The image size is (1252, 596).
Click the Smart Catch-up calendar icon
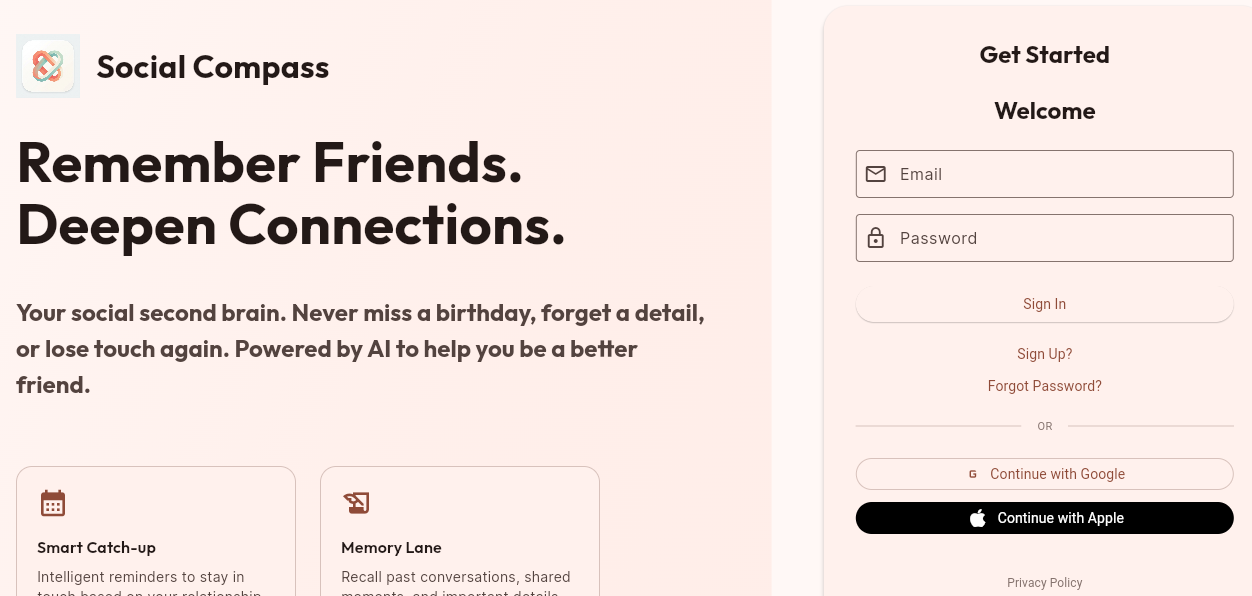point(53,503)
